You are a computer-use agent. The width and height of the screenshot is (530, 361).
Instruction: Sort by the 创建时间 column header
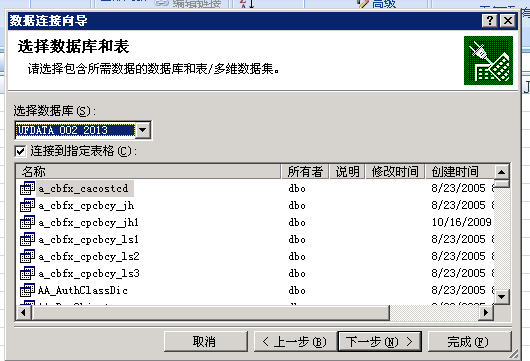460,171
